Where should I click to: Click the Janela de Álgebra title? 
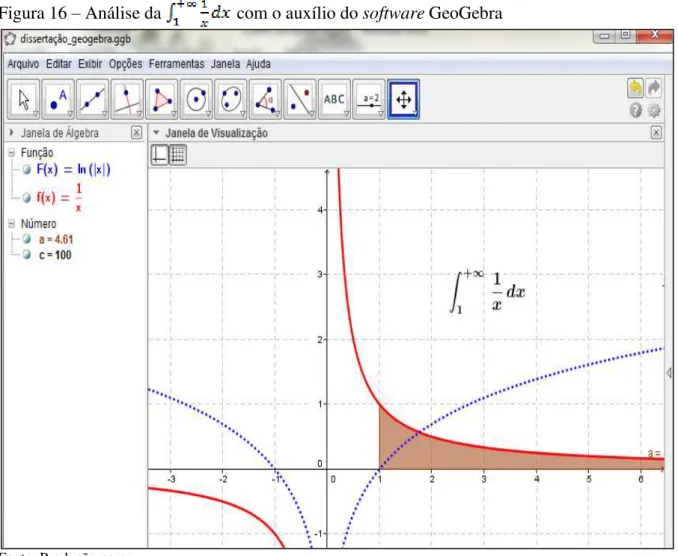(x=60, y=133)
